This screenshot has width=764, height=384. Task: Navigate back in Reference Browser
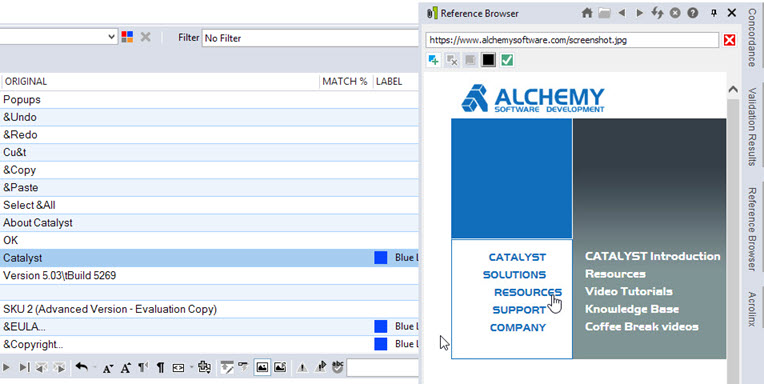[x=622, y=13]
